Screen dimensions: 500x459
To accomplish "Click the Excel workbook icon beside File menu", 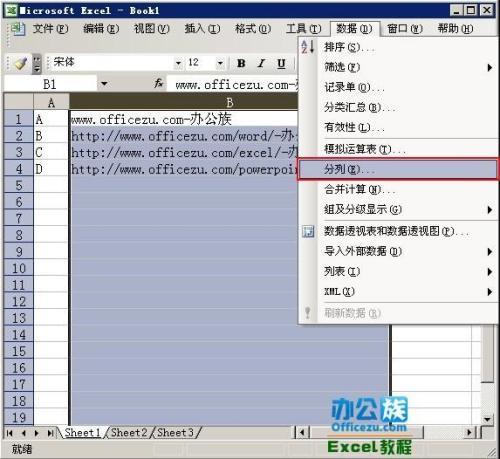I will coord(17,29).
